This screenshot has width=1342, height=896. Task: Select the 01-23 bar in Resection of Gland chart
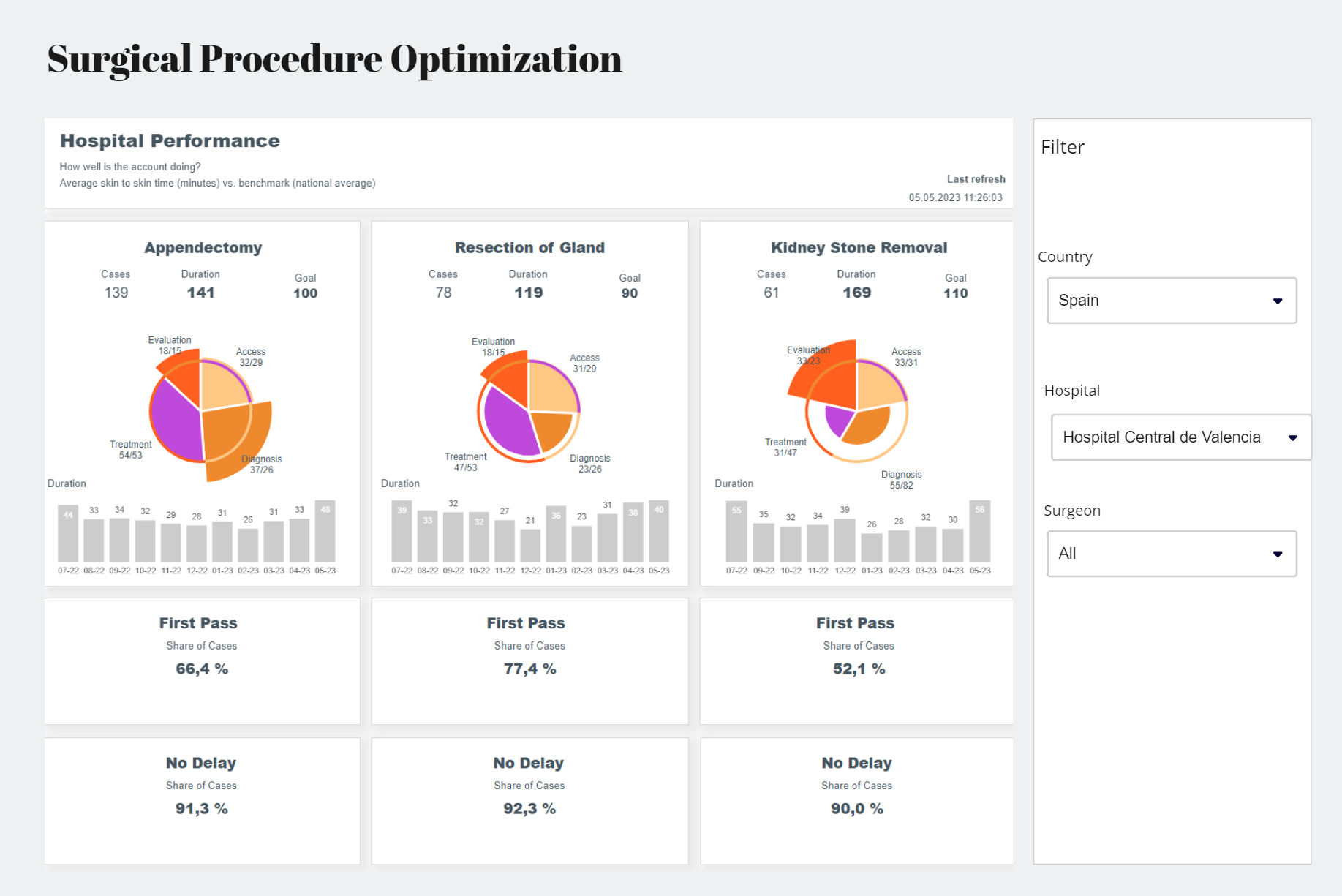(556, 534)
